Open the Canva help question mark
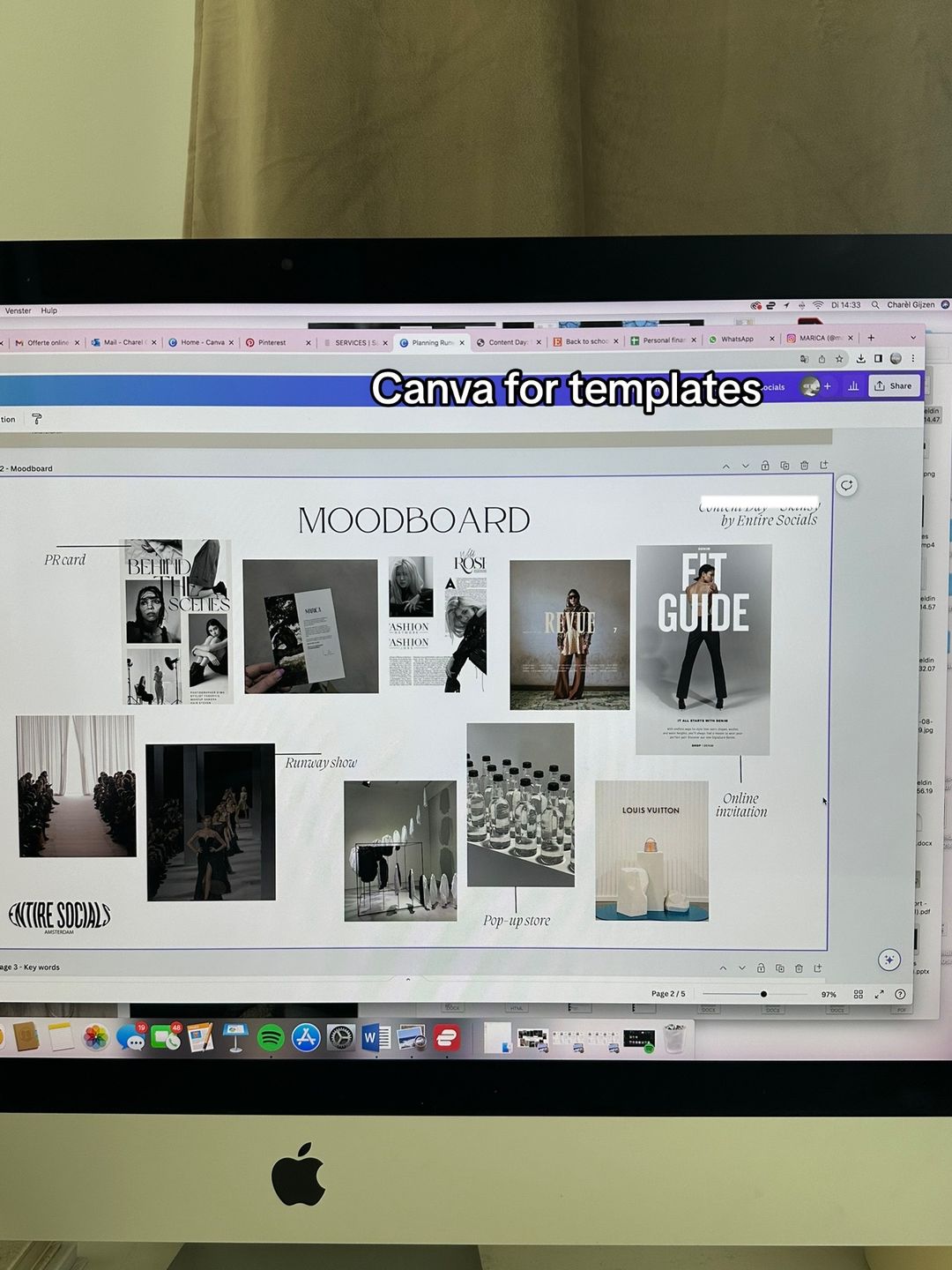Viewport: 952px width, 1270px height. (x=900, y=994)
